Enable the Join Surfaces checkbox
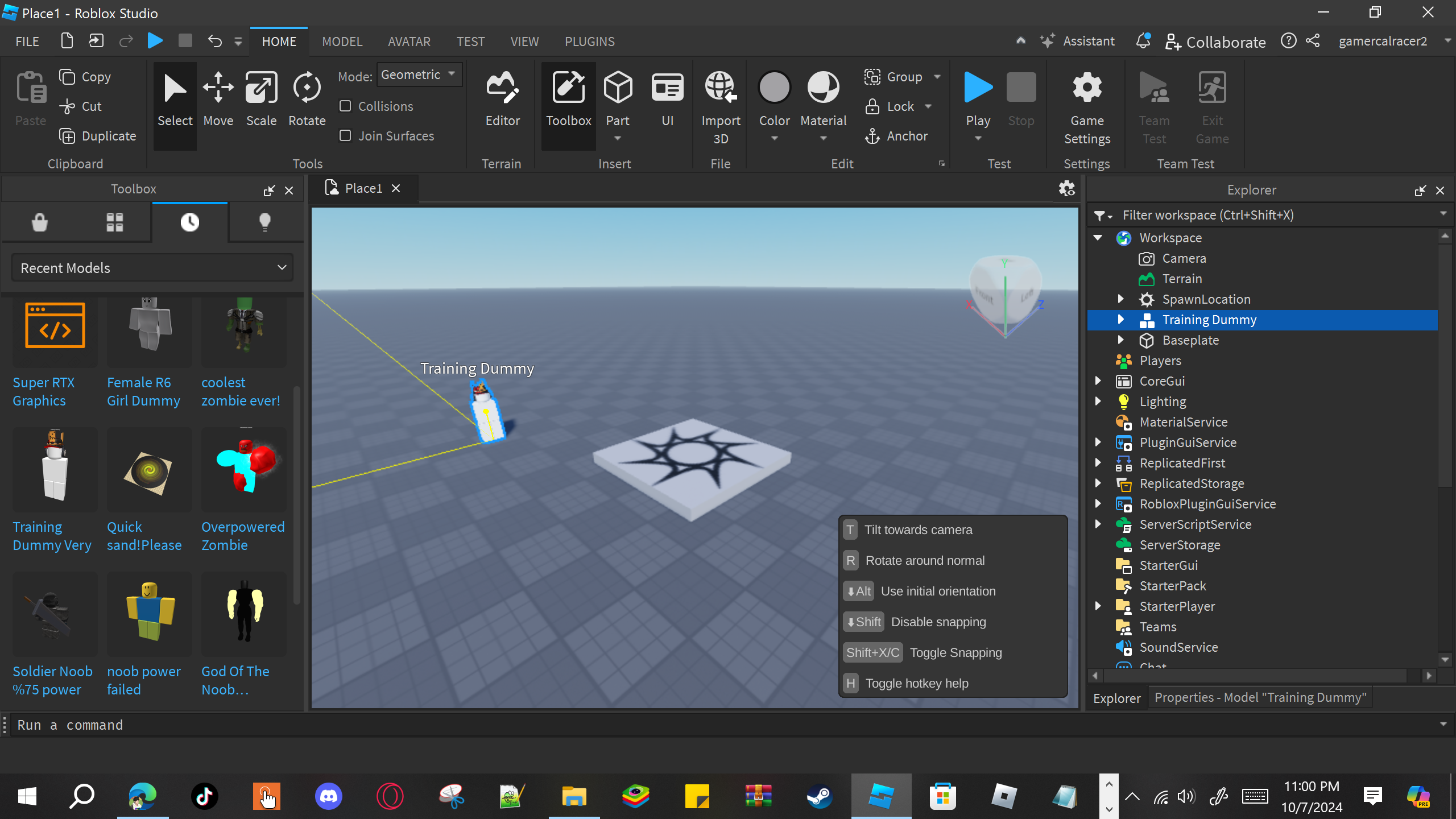 pyautogui.click(x=345, y=136)
